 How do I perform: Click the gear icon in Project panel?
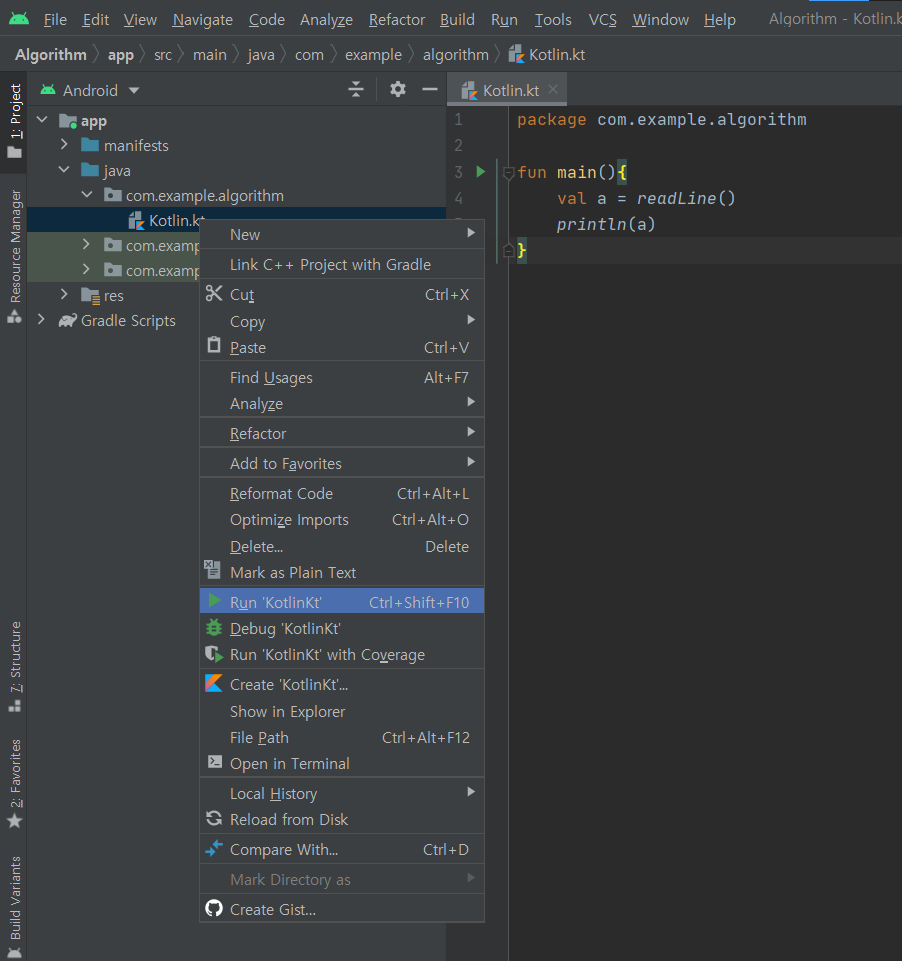point(398,89)
